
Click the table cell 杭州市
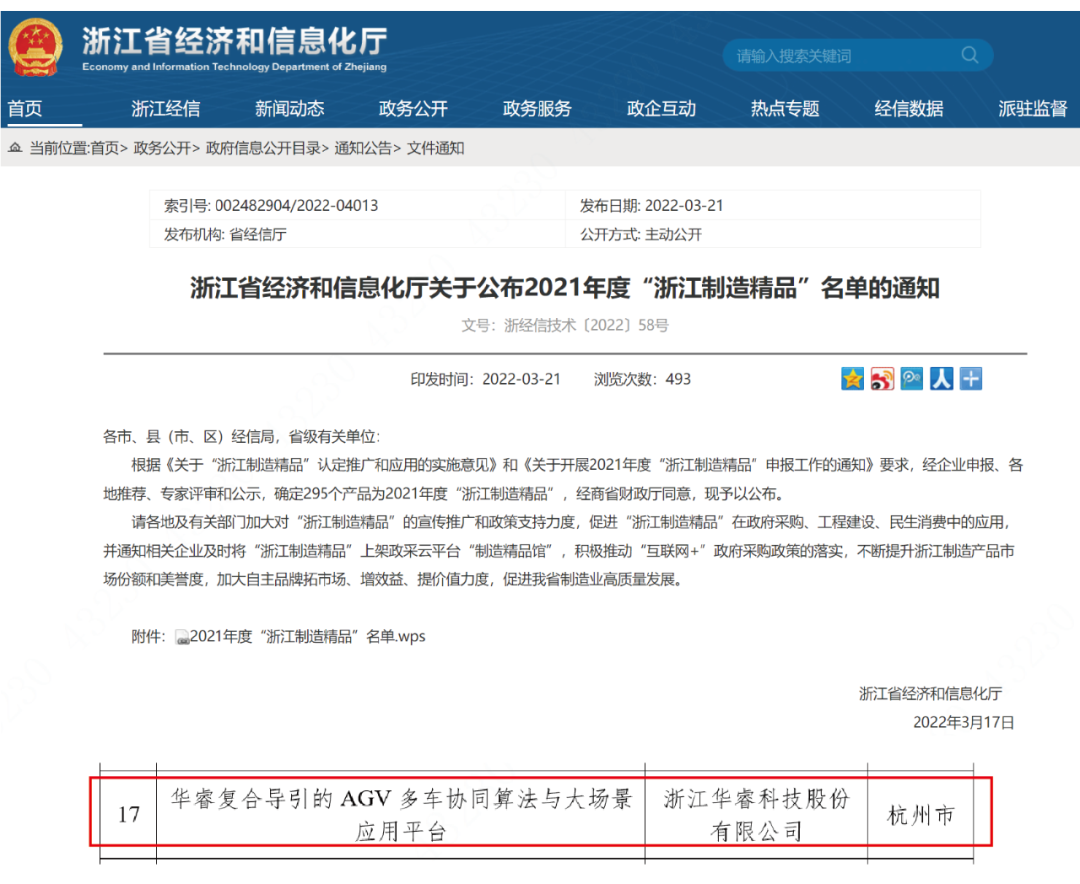920,816
